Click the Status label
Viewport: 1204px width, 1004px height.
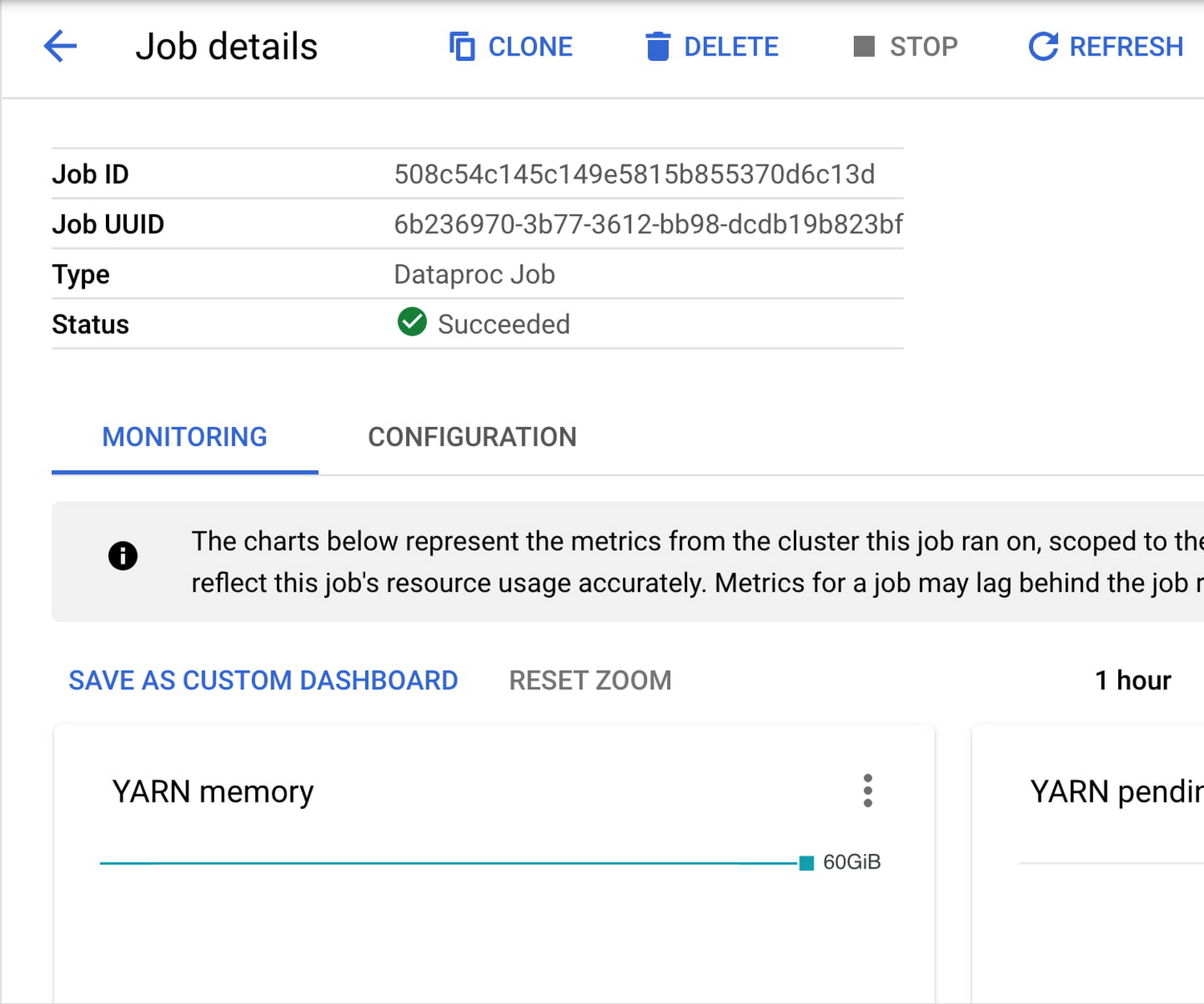pos(91,324)
